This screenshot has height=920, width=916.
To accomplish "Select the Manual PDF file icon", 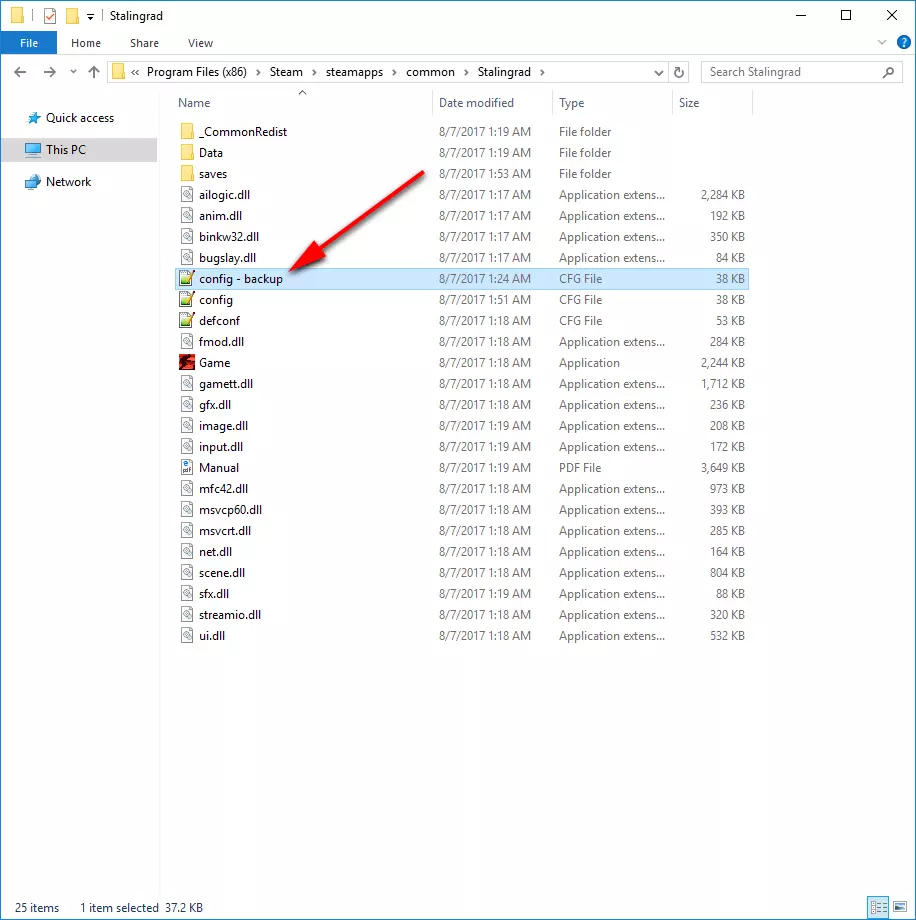I will pos(187,468).
